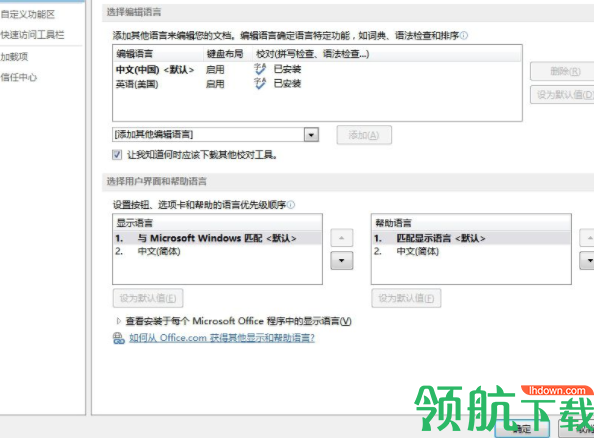Viewport: 594px width, 438px height.
Task: Toggle 让我知道何时应该下载其他校对工具 checkbox
Action: point(117,155)
